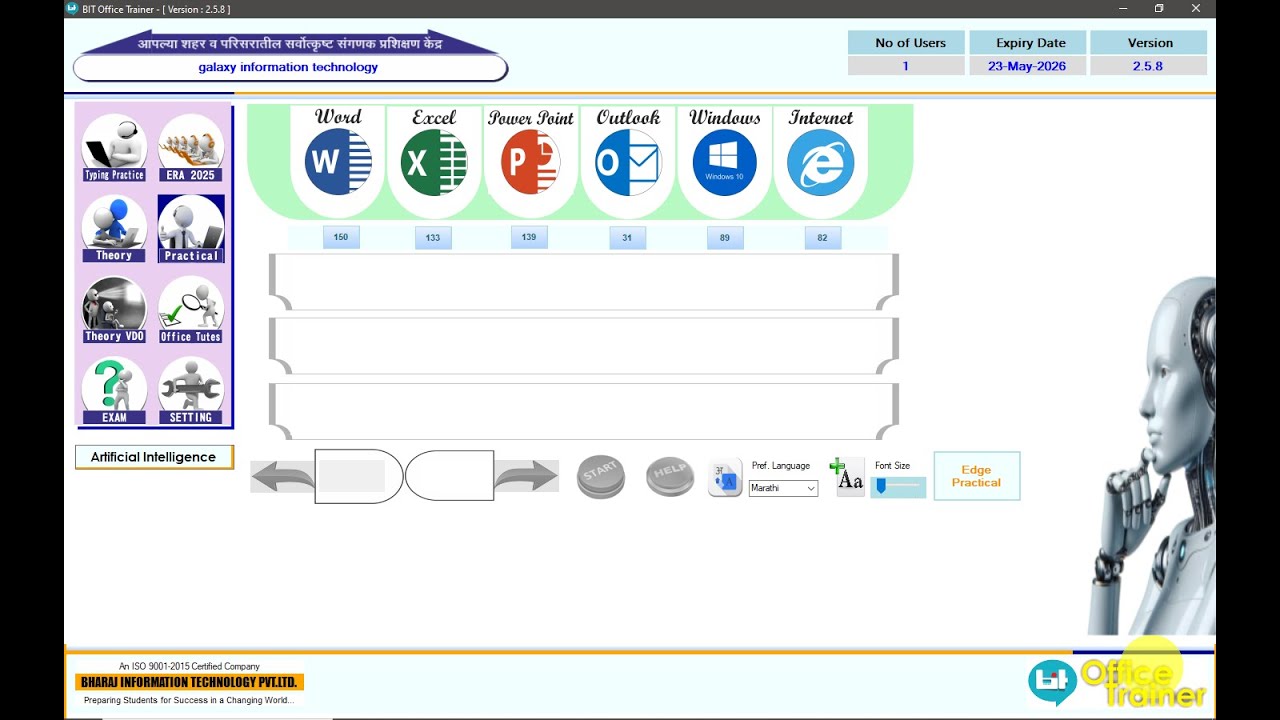This screenshot has width=1280, height=720.
Task: Click the font size Aa icon
Action: click(x=847, y=477)
